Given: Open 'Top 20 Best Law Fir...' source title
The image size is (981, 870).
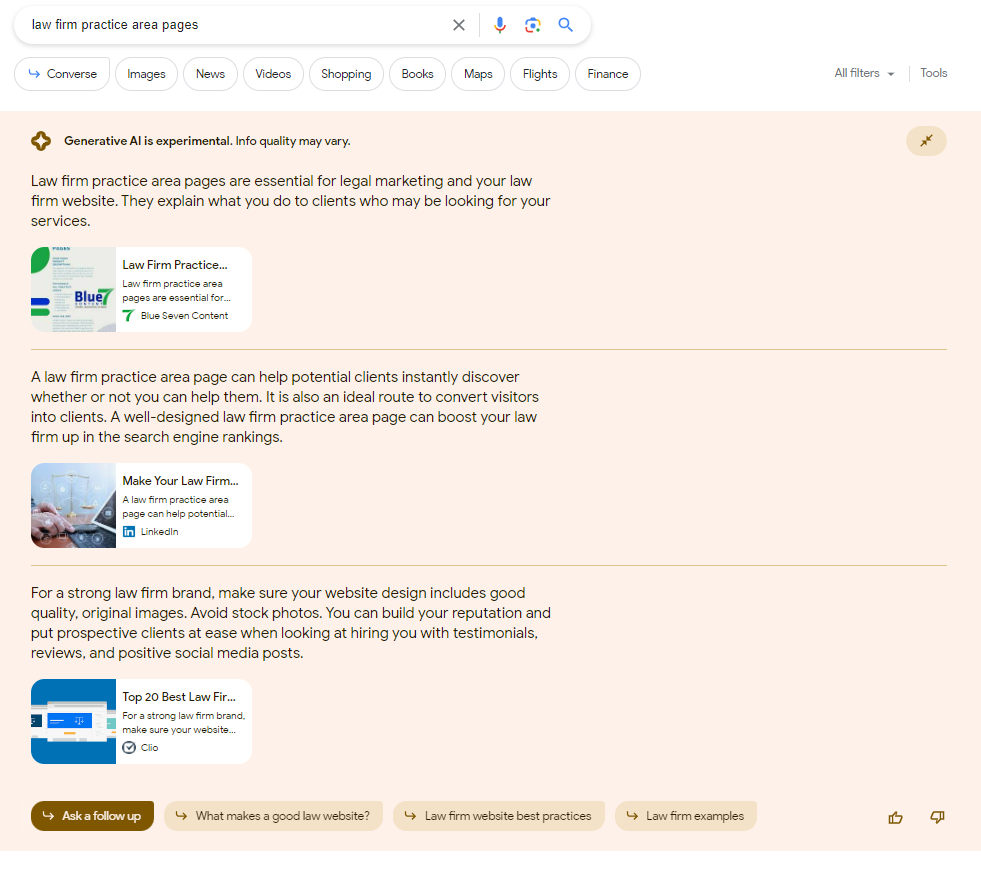Looking at the screenshot, I should pyautogui.click(x=179, y=697).
